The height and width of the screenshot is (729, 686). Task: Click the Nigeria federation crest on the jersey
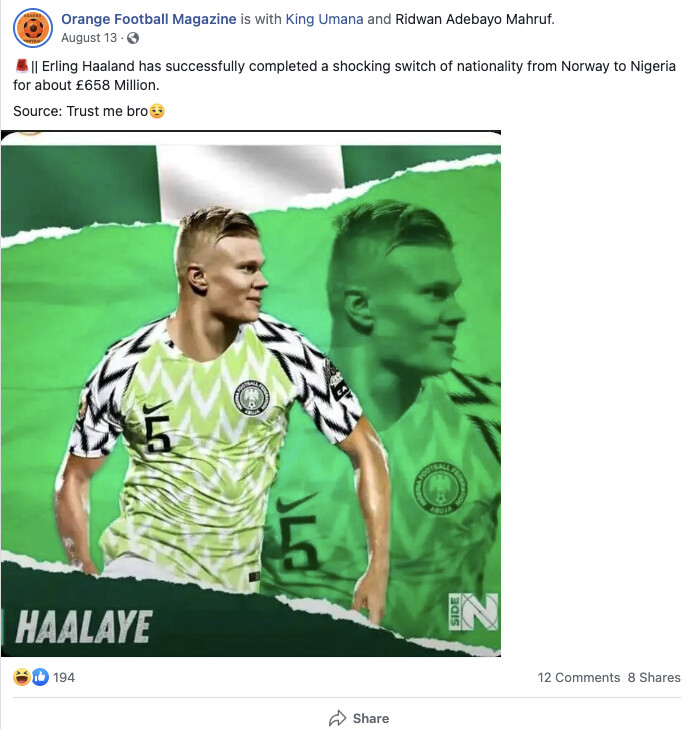(251, 398)
